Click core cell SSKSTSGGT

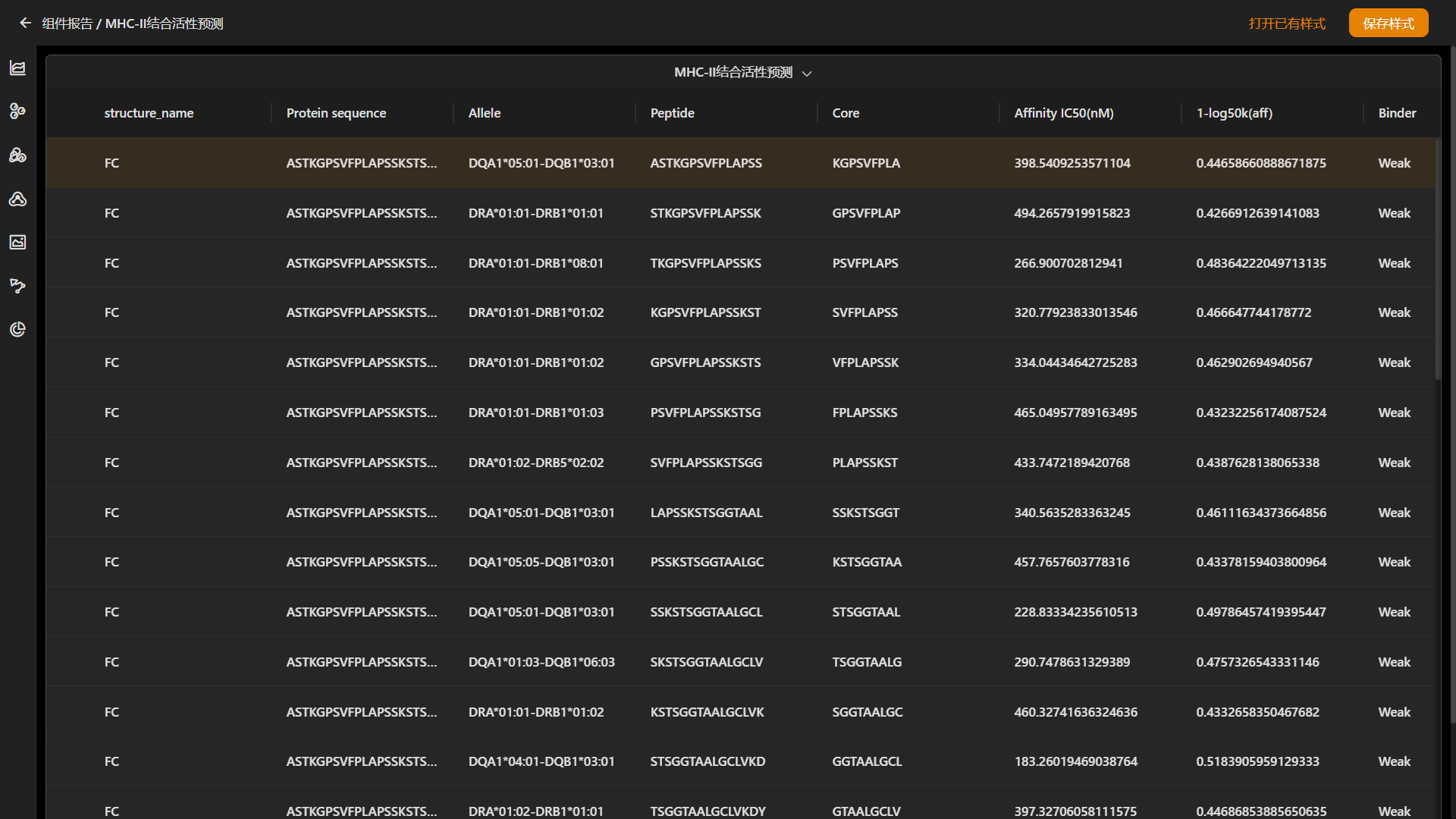(865, 513)
